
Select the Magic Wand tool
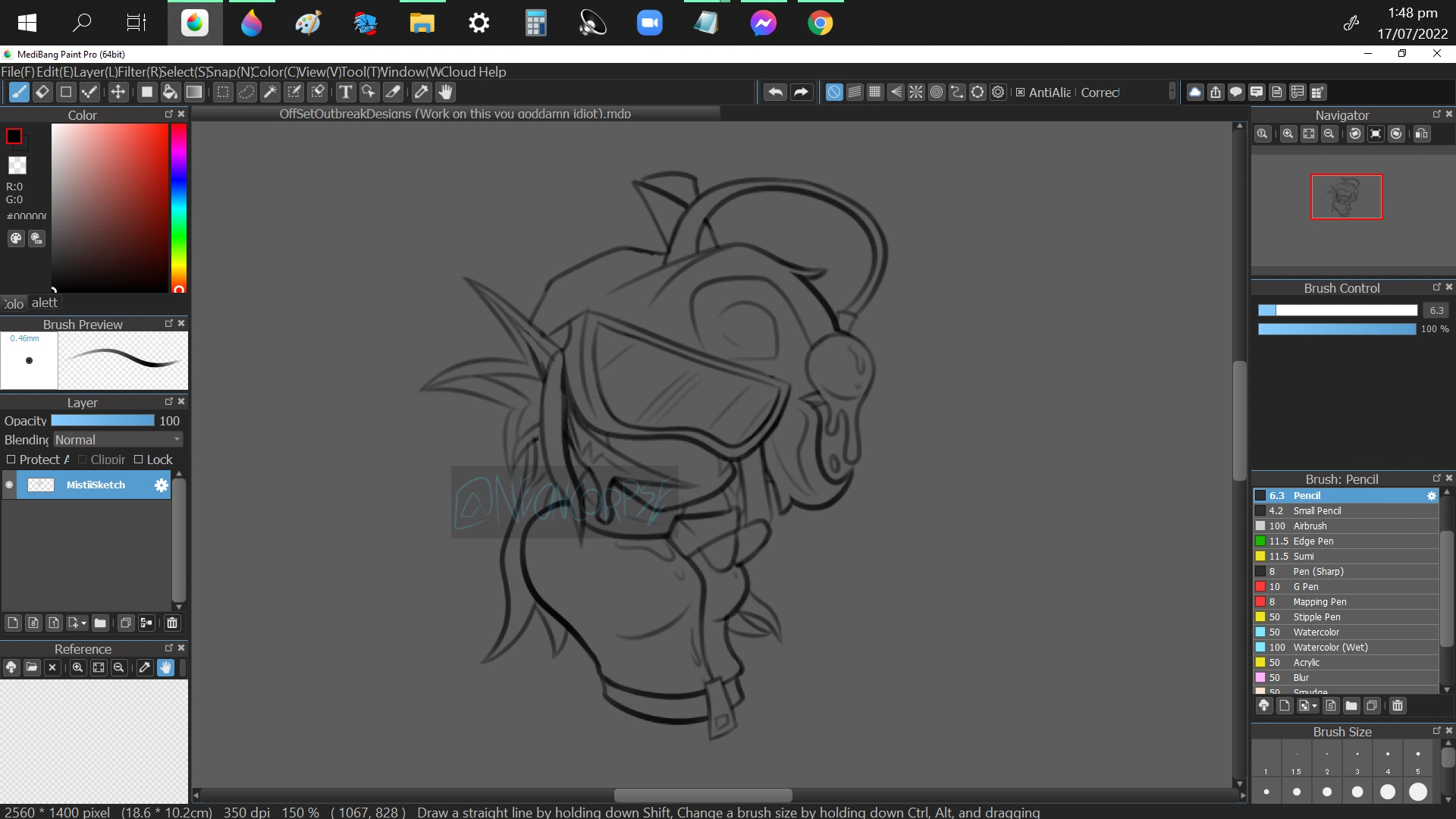(270, 93)
